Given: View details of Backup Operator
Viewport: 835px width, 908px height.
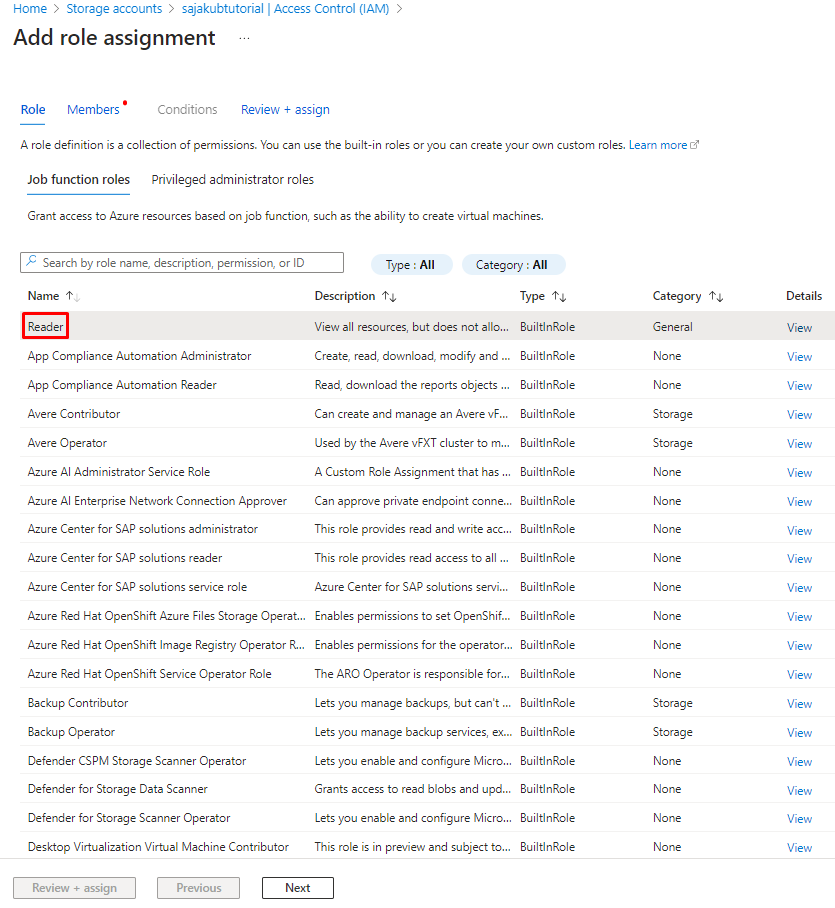Looking at the screenshot, I should tap(799, 733).
